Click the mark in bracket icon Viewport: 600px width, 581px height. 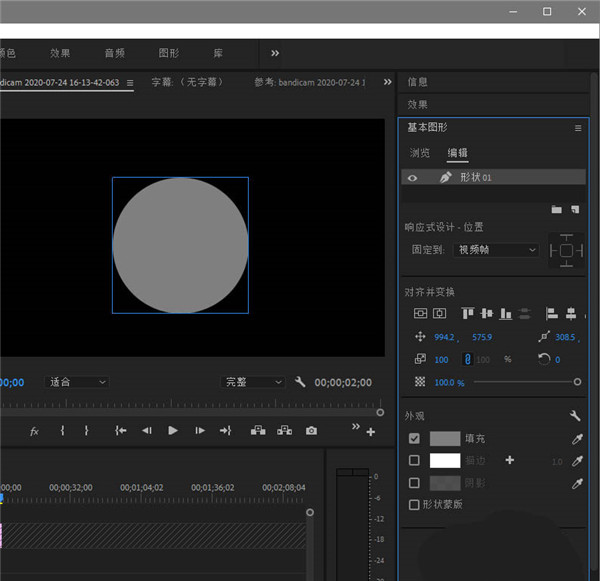(x=62, y=431)
